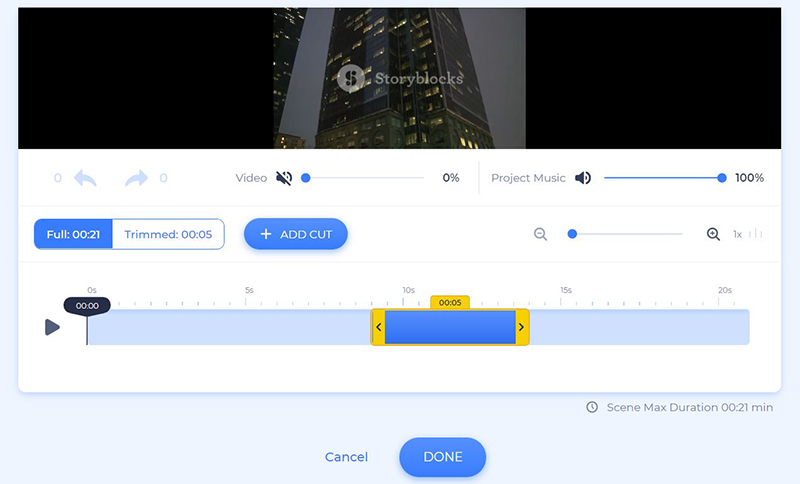Screen dimensions: 800x484
Task: Click the zoom in magnifier icon
Action: click(x=713, y=234)
